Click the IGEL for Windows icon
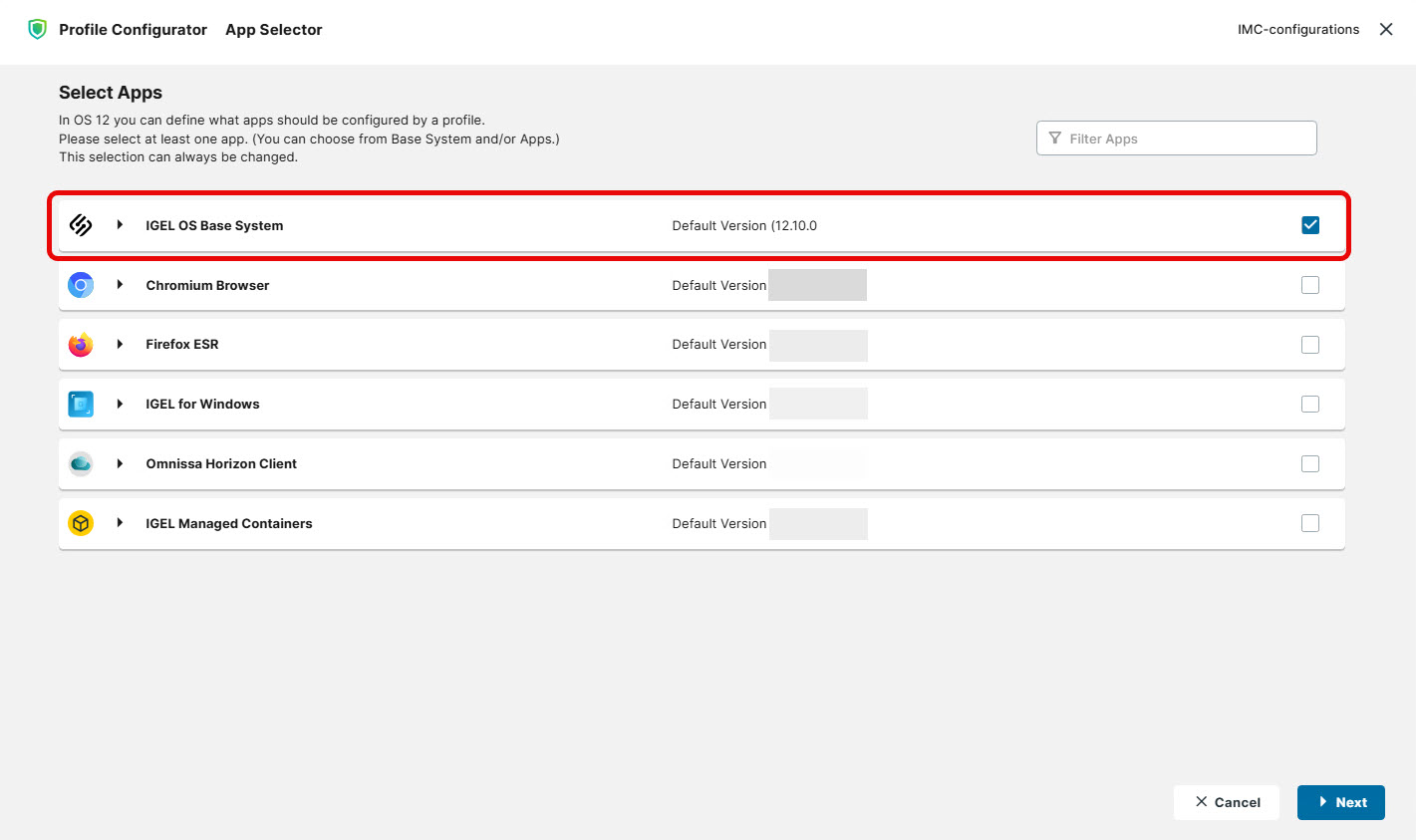 click(x=81, y=404)
